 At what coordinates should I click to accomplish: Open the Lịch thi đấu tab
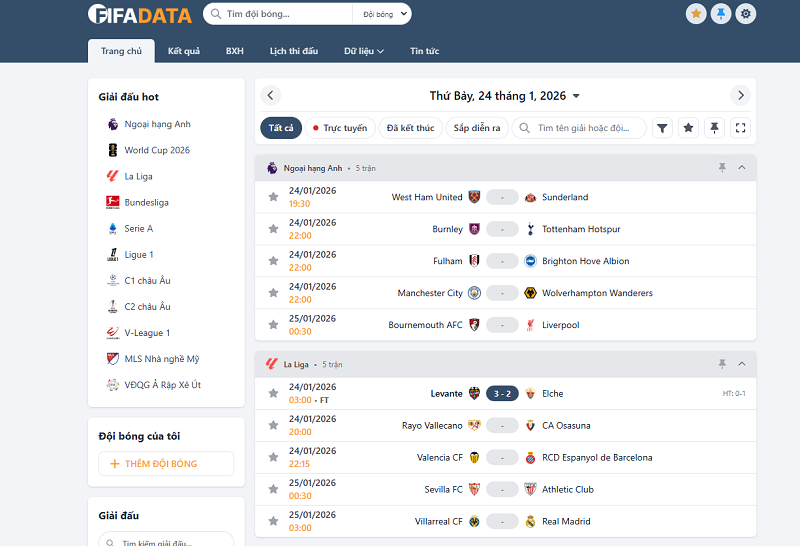click(294, 51)
